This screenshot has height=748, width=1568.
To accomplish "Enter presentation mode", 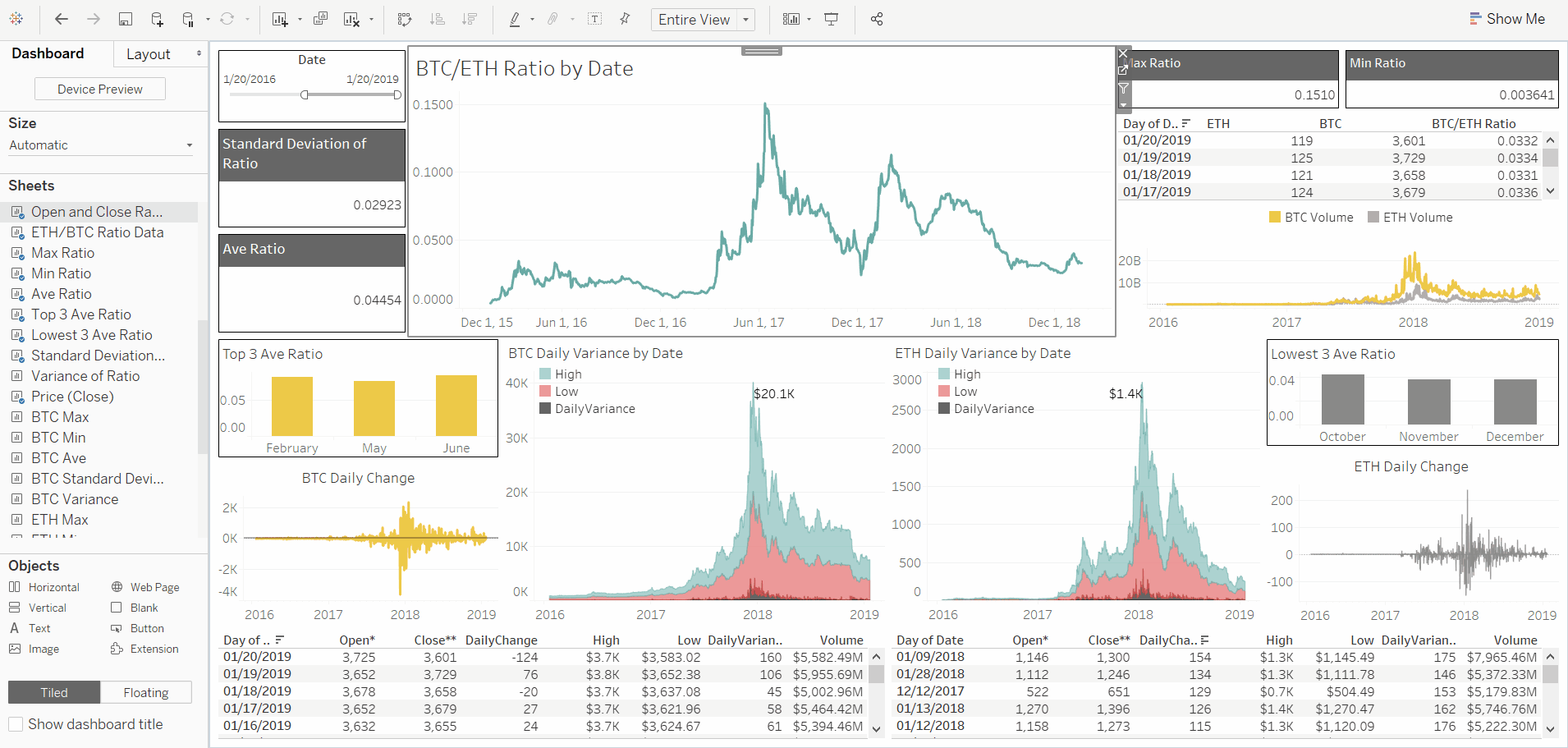I will coord(832,19).
